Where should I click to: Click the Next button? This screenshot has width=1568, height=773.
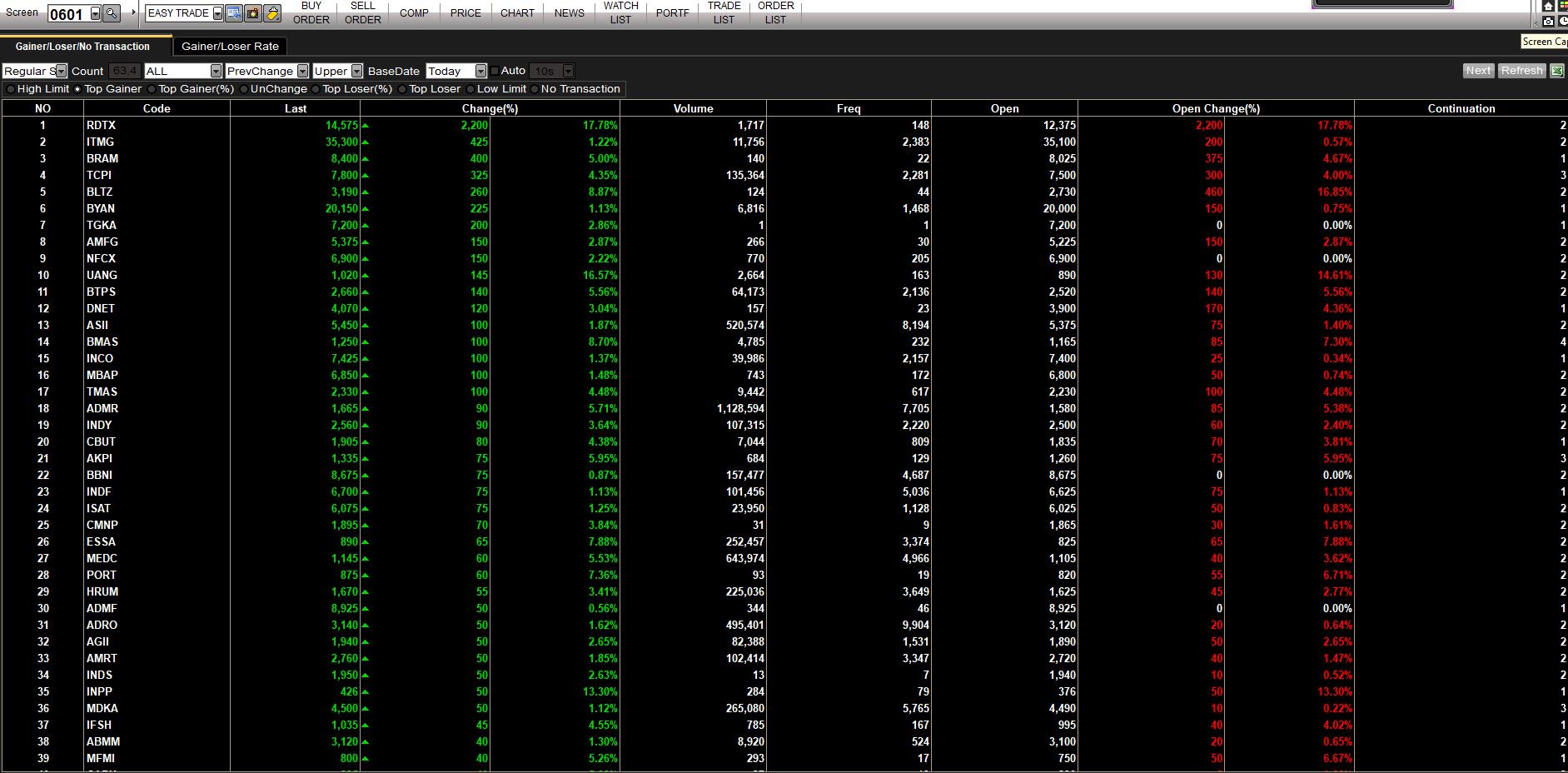click(1479, 71)
